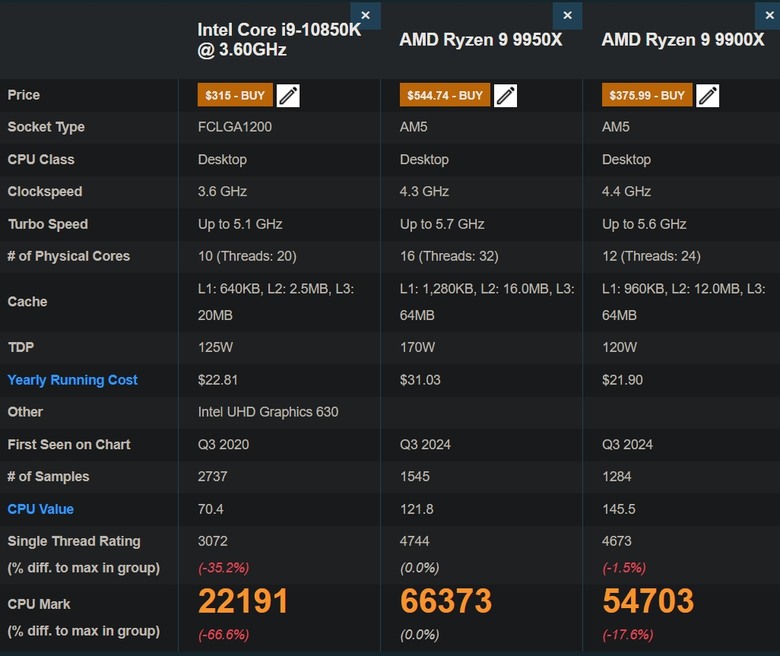780x656 pixels.
Task: Click the Socket Type row label
Action: (x=46, y=127)
